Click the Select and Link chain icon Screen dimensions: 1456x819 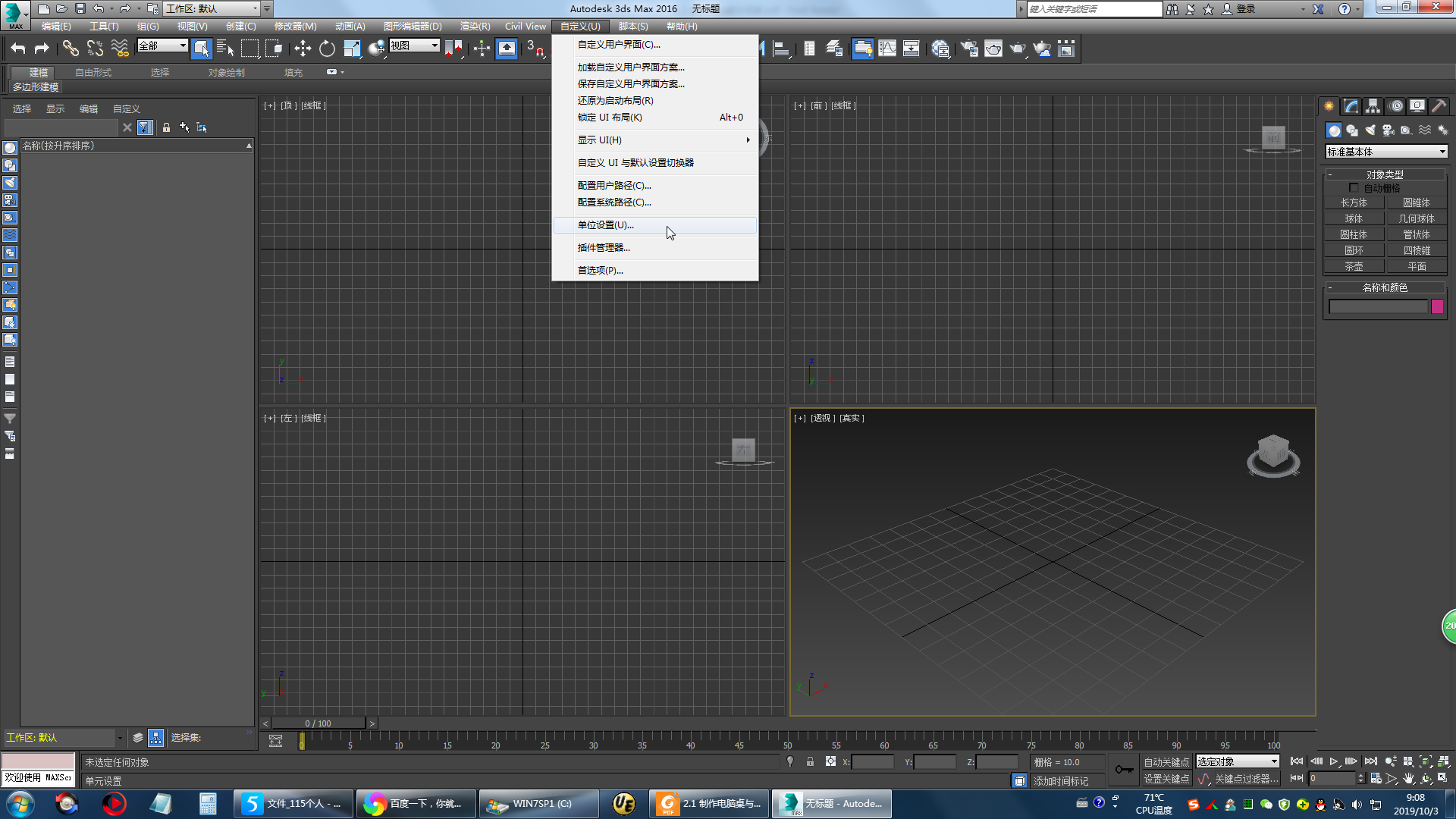(71, 49)
